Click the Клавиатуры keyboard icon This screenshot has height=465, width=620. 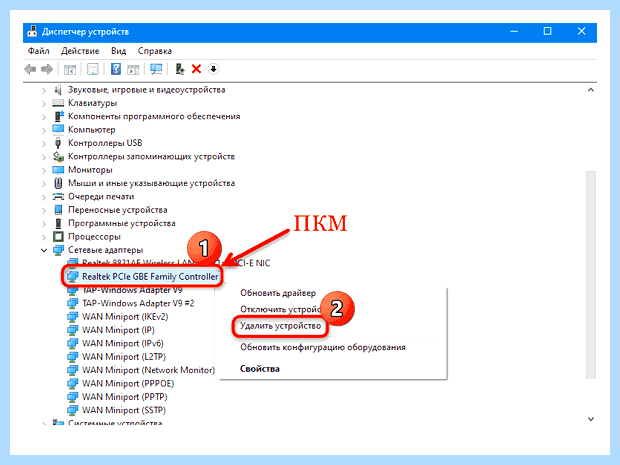coord(58,103)
